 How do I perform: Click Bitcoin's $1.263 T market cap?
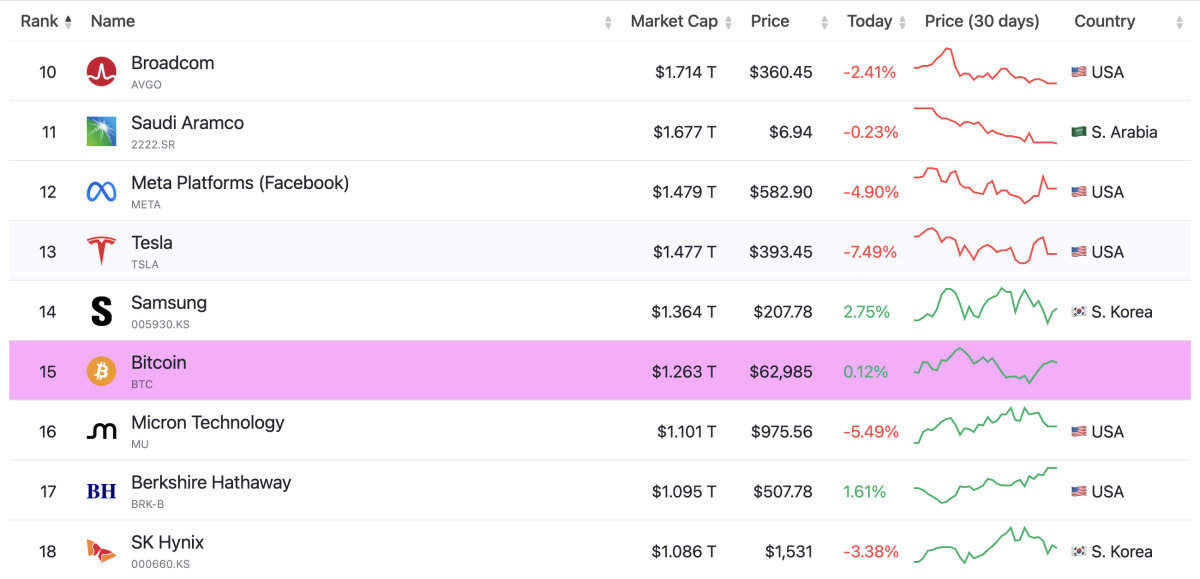coord(684,372)
